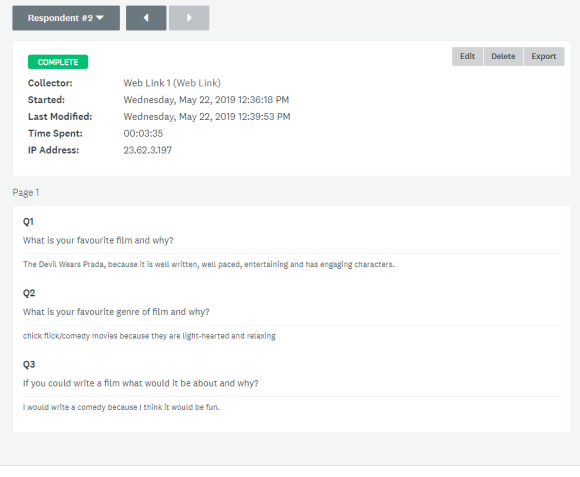Image resolution: width=580 pixels, height=477 pixels.
Task: Click the Page 1 label
Action: tap(26, 192)
